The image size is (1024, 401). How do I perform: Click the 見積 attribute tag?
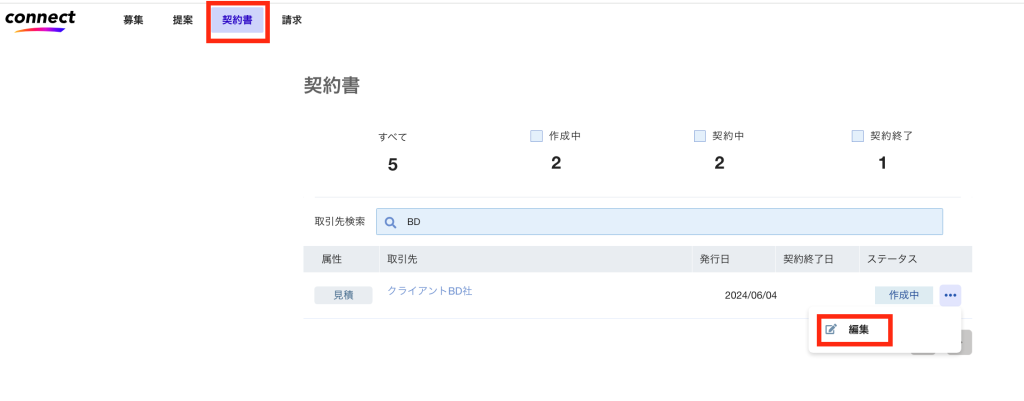point(343,295)
